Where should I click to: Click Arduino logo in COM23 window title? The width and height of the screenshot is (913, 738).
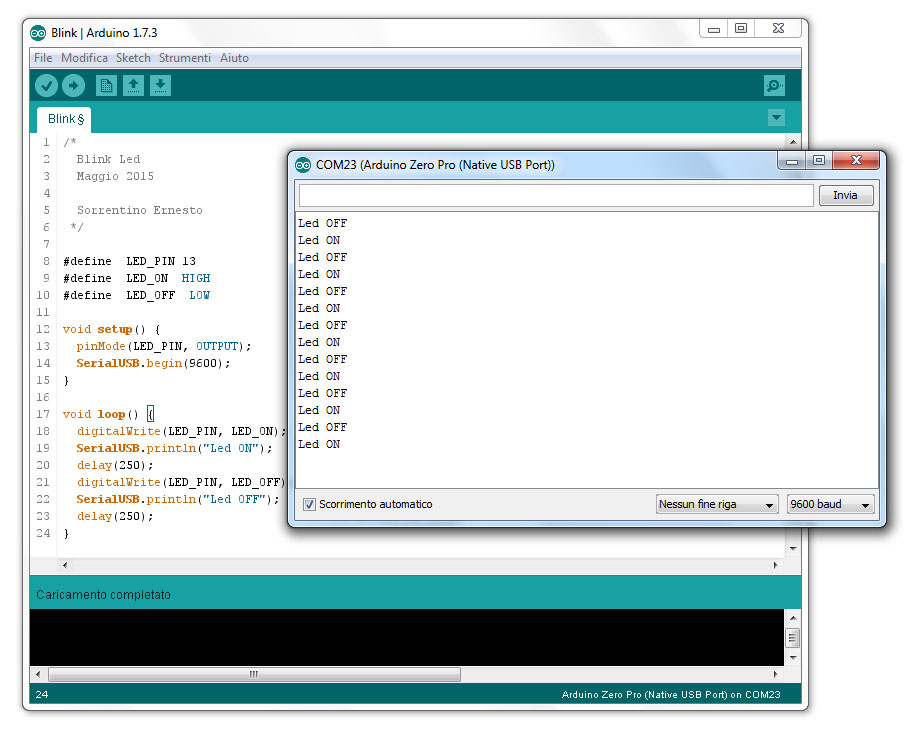tap(303, 165)
